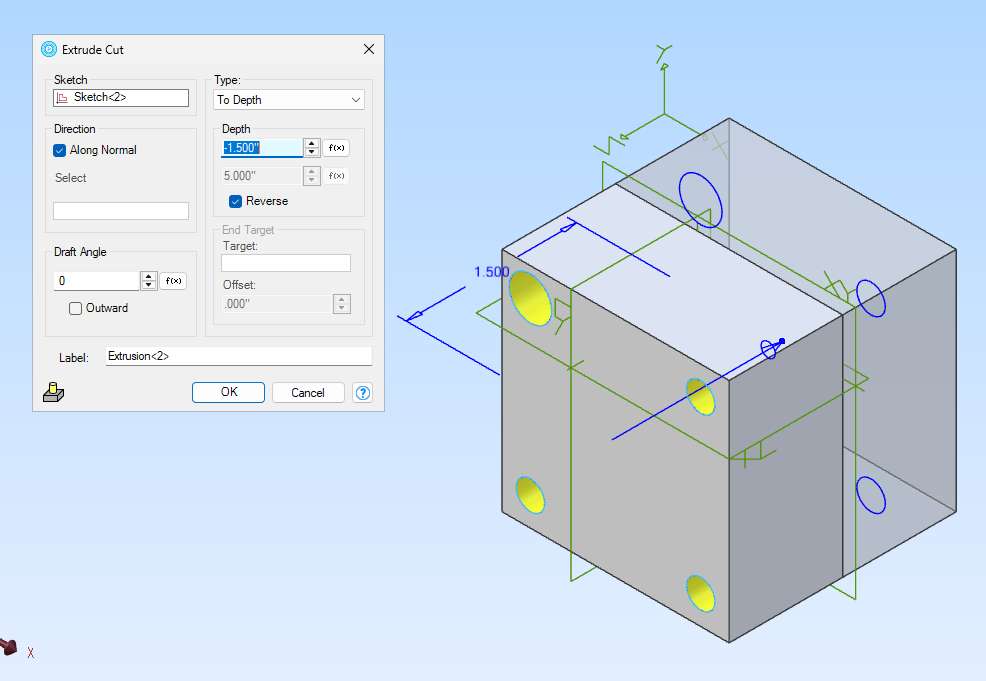Viewport: 986px width, 681px height.
Task: Click the Cancel button
Action: tap(308, 392)
